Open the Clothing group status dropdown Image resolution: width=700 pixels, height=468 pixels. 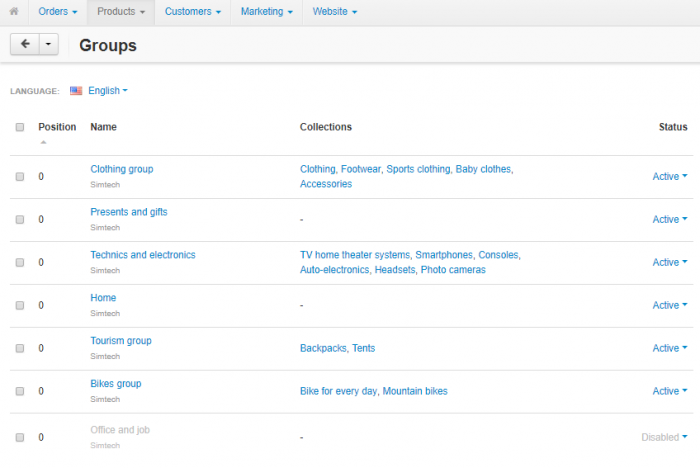pos(670,176)
